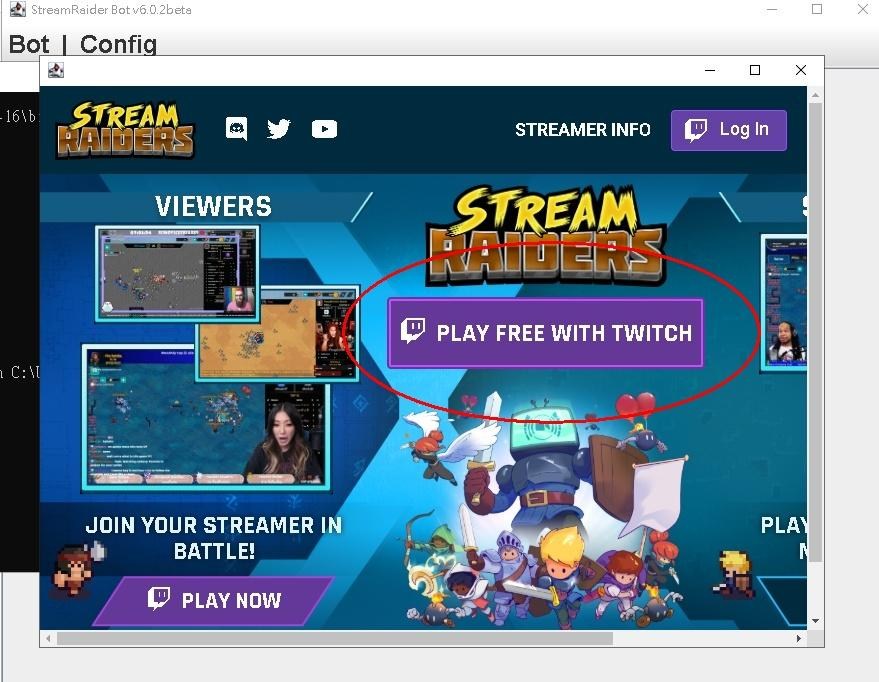Open the Discord icon link

click(236, 129)
